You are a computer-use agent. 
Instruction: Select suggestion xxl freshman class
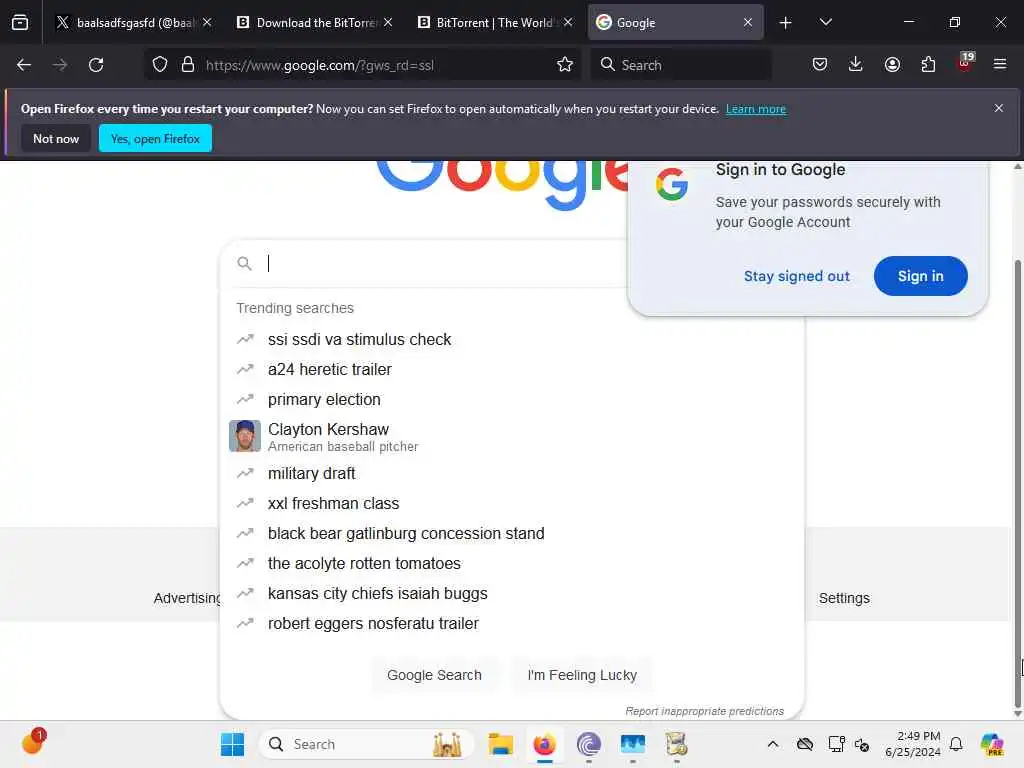[x=512, y=504]
